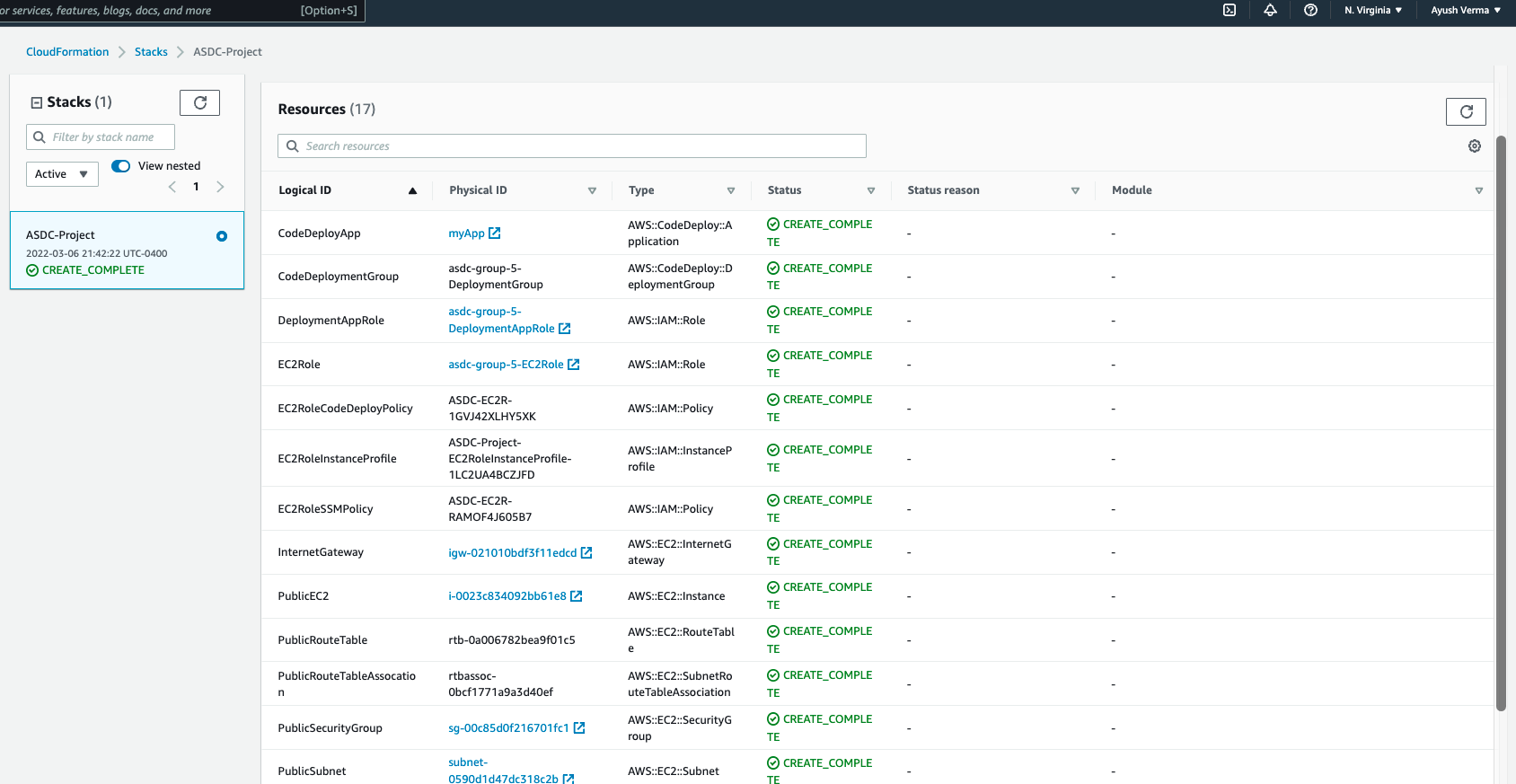Viewport: 1516px width, 784px height.
Task: Click search icon in Search resources field
Action: [x=292, y=145]
